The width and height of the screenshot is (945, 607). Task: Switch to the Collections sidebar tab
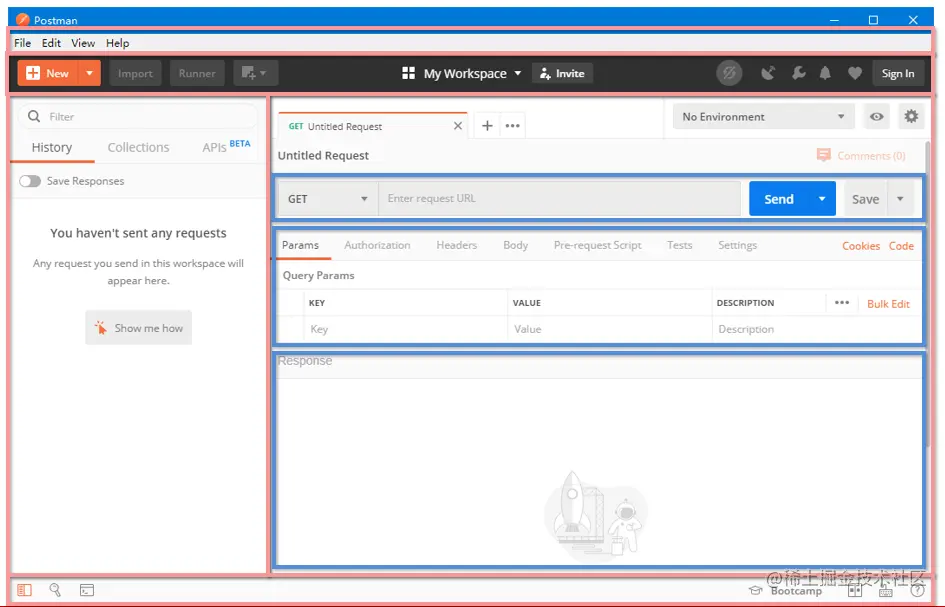tap(139, 148)
